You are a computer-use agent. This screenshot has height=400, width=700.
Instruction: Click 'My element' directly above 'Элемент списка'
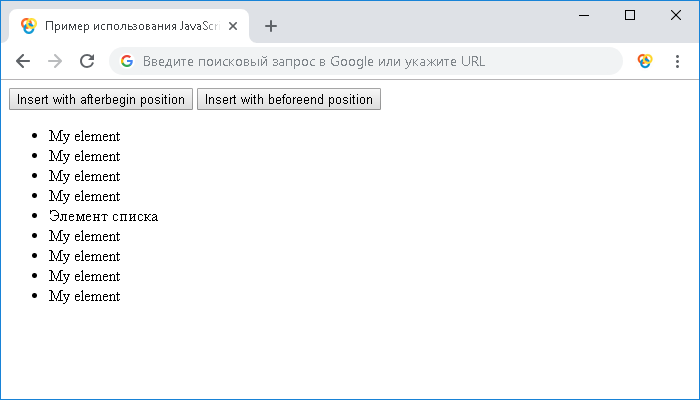click(x=84, y=196)
